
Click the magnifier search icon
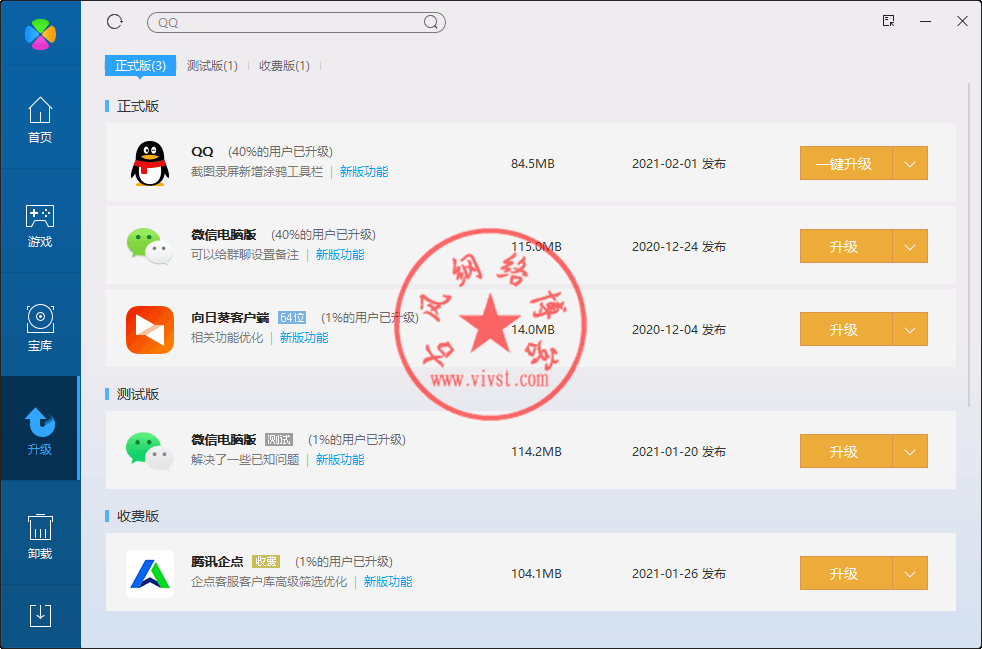click(431, 23)
